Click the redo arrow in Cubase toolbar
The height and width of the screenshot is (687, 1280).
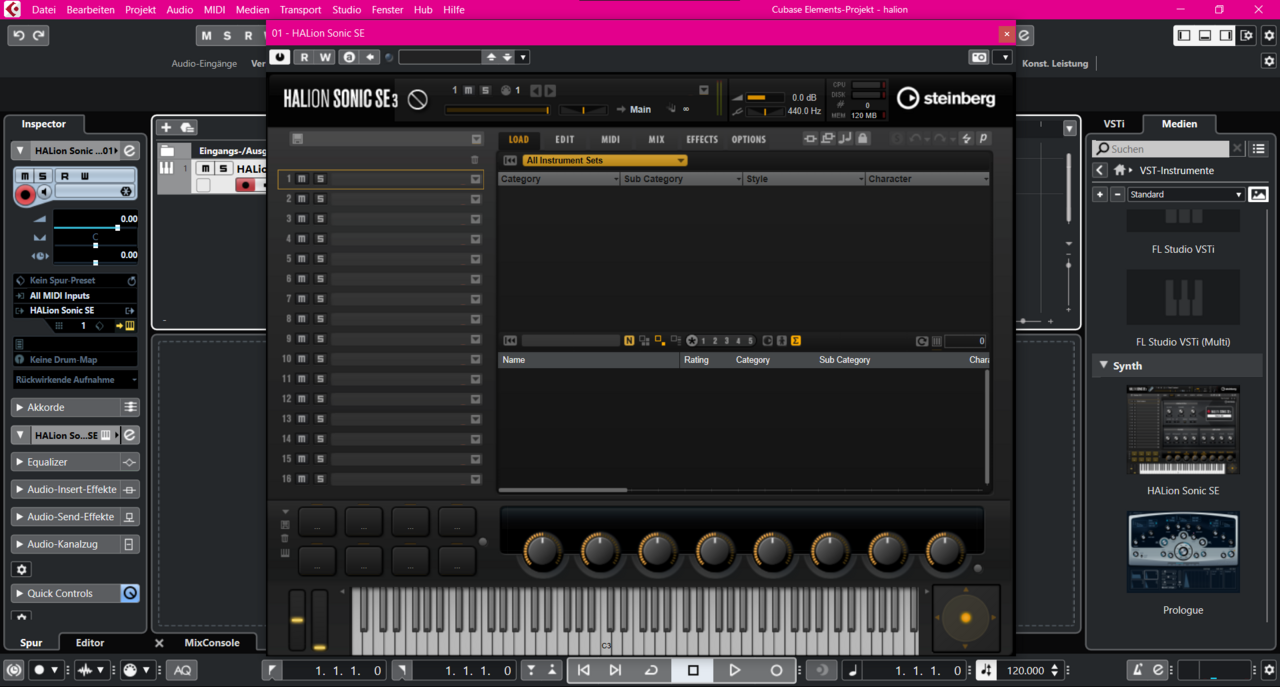(x=39, y=35)
